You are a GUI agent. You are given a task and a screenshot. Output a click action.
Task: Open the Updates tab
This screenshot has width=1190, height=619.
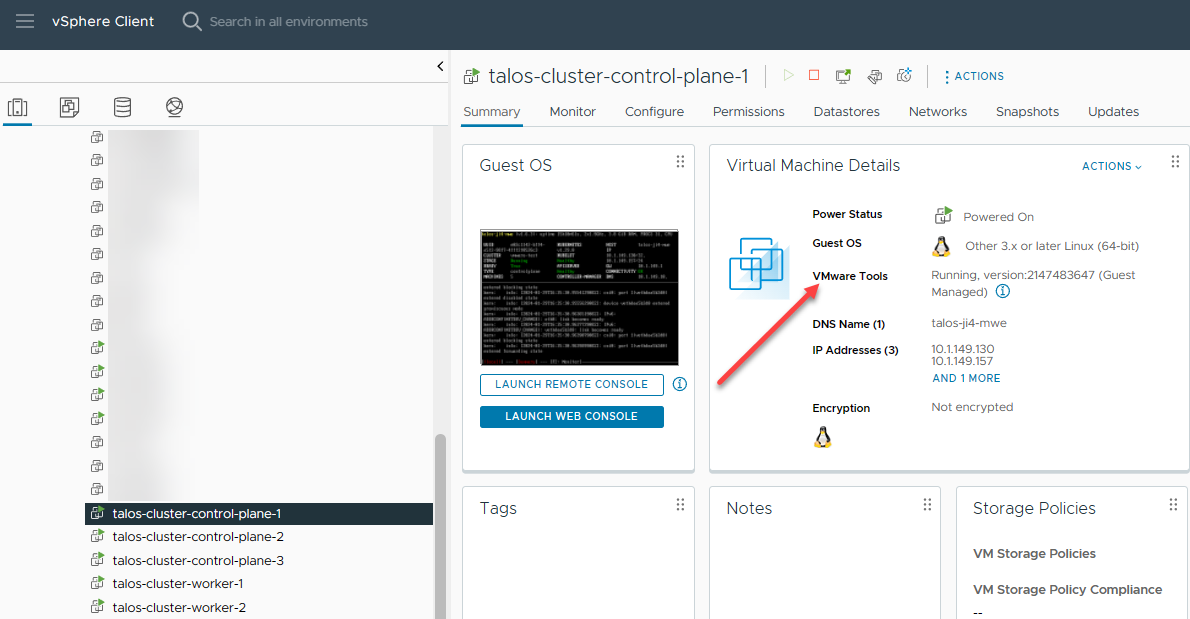pos(1113,112)
